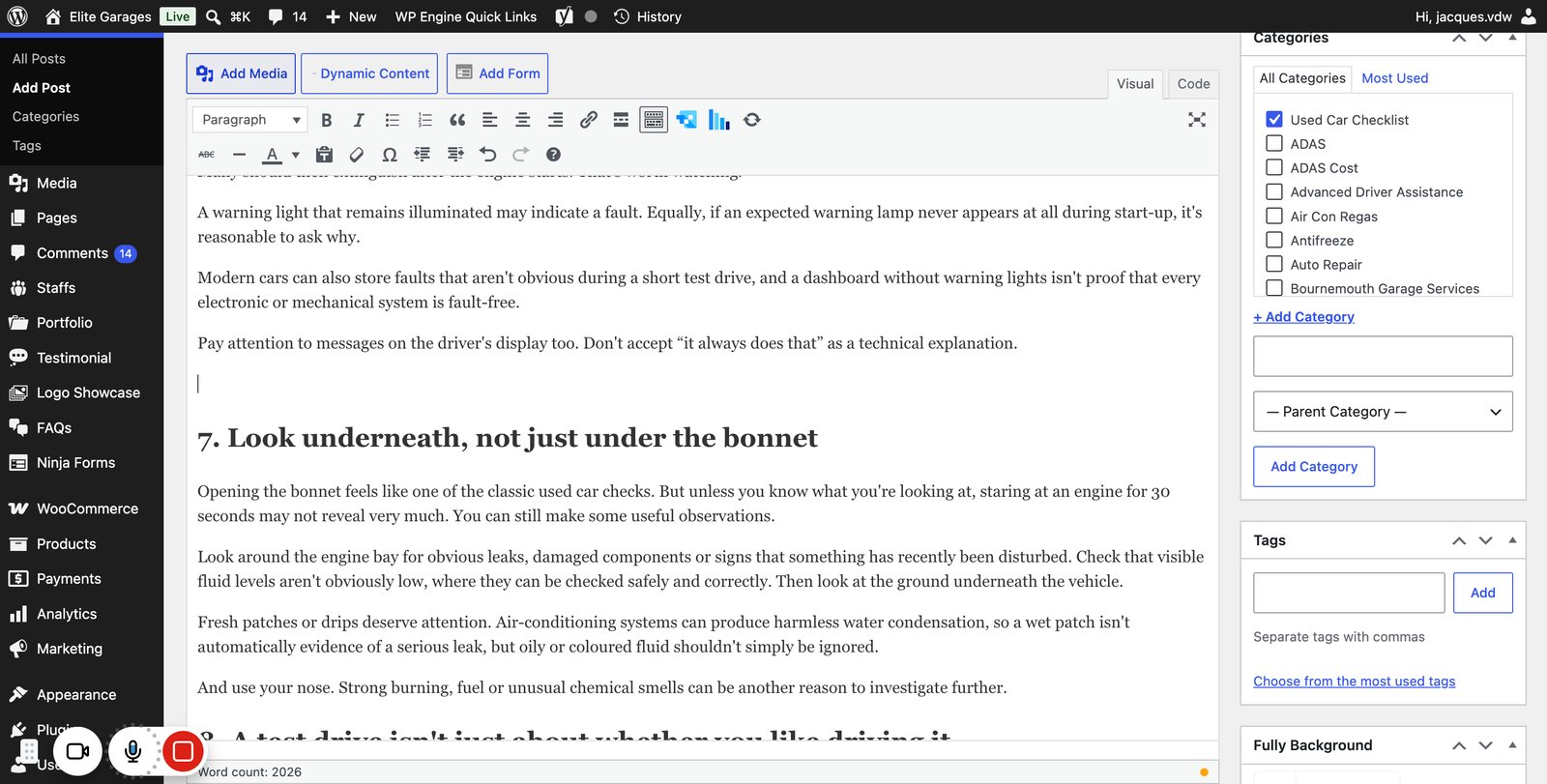Paste as plain text

tap(324, 155)
